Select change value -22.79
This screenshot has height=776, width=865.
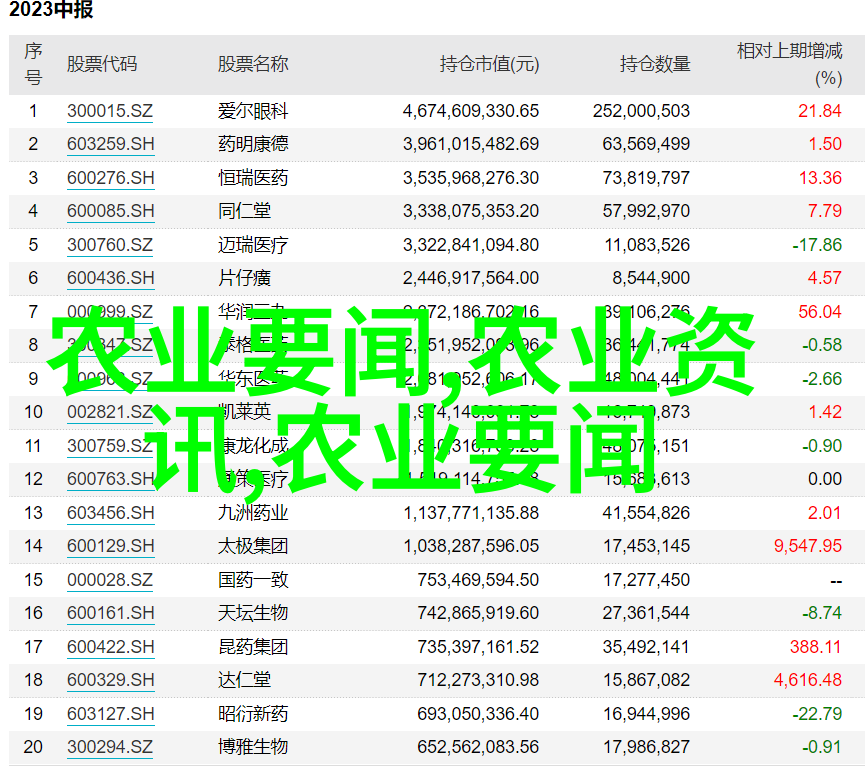click(x=817, y=713)
